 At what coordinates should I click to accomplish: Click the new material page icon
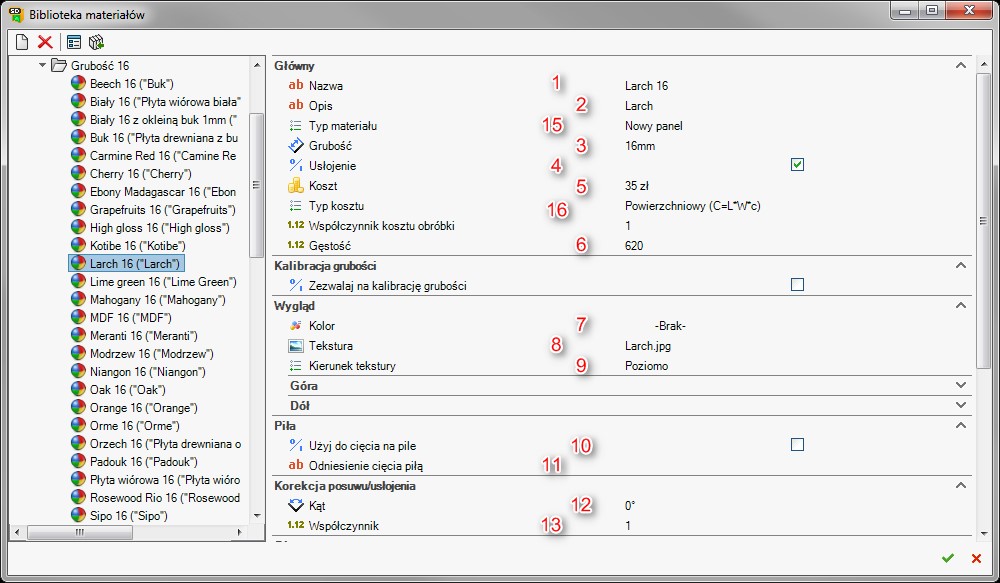[x=21, y=42]
